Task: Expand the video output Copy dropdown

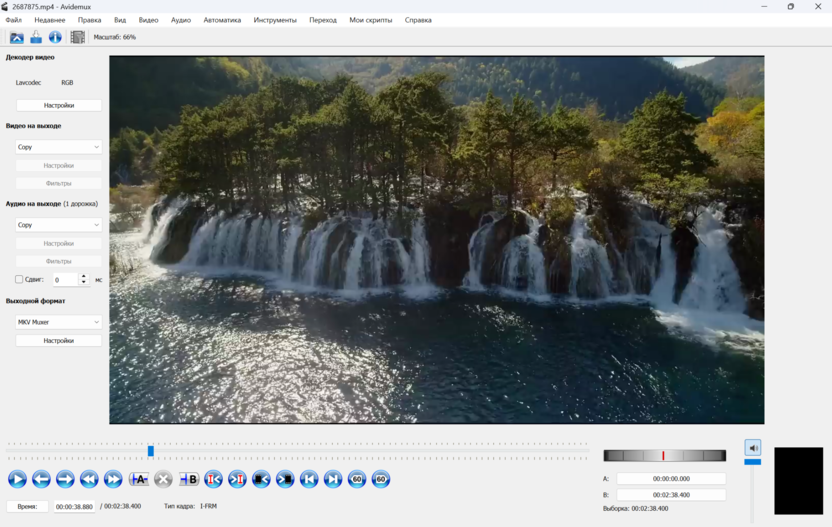Action: click(x=59, y=147)
